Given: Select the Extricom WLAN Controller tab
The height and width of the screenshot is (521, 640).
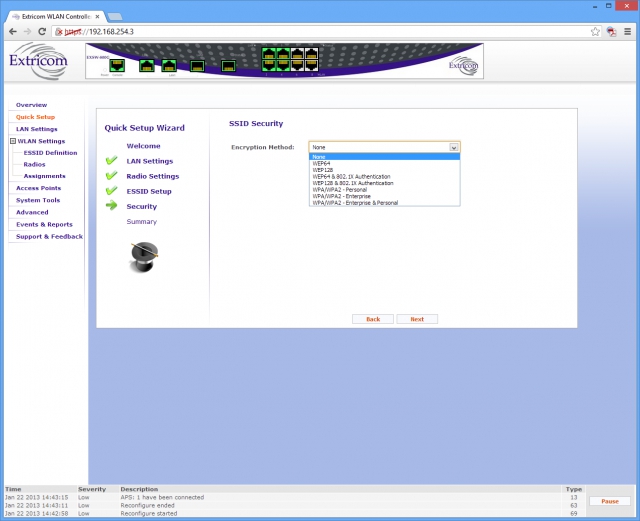Looking at the screenshot, I should point(56,17).
